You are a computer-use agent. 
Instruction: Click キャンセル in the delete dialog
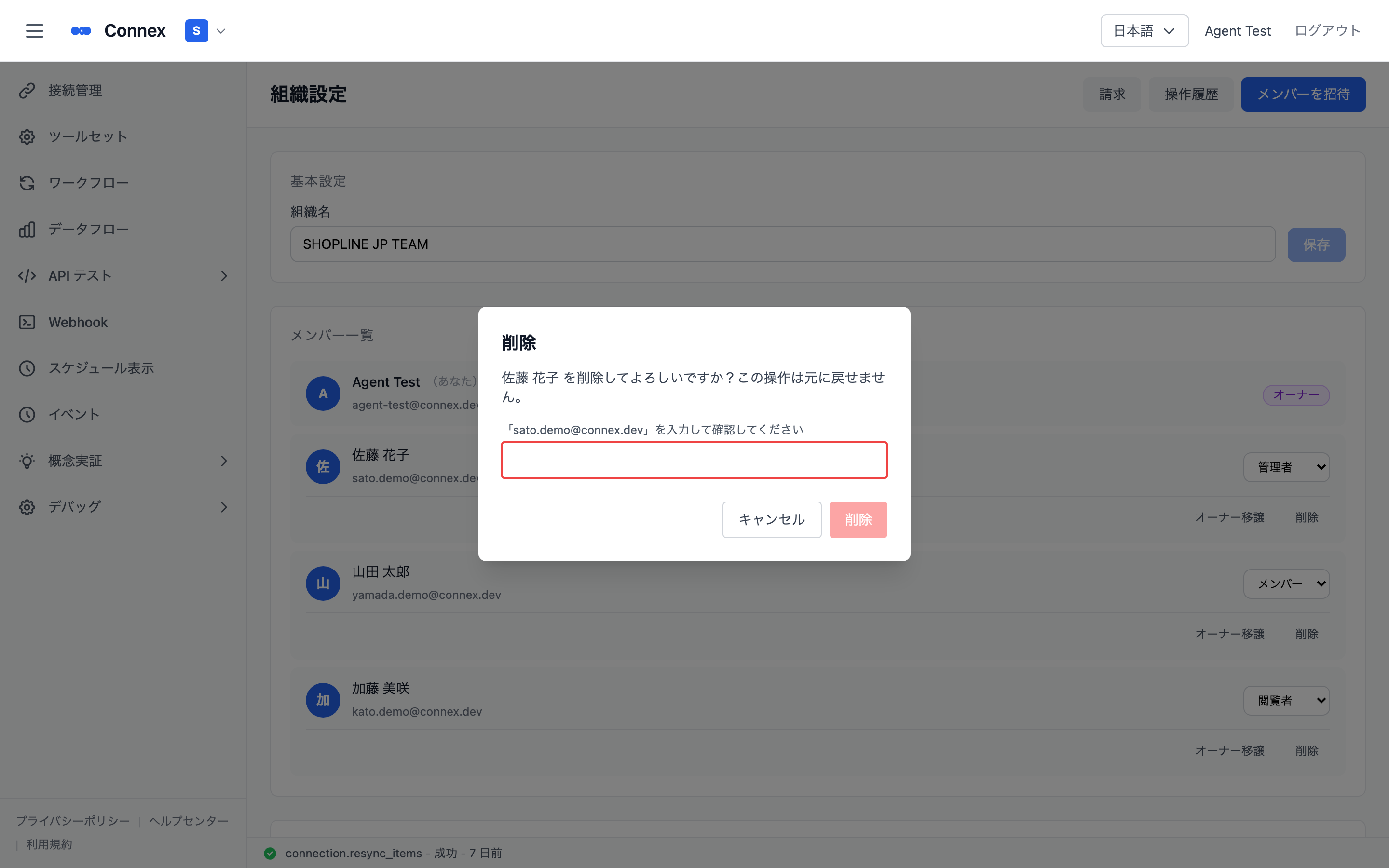click(771, 519)
